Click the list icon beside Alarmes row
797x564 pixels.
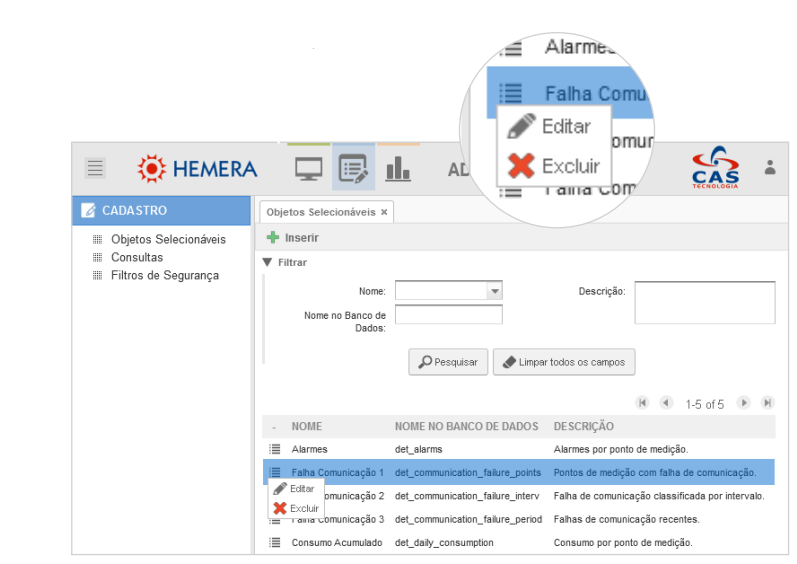[x=275, y=449]
